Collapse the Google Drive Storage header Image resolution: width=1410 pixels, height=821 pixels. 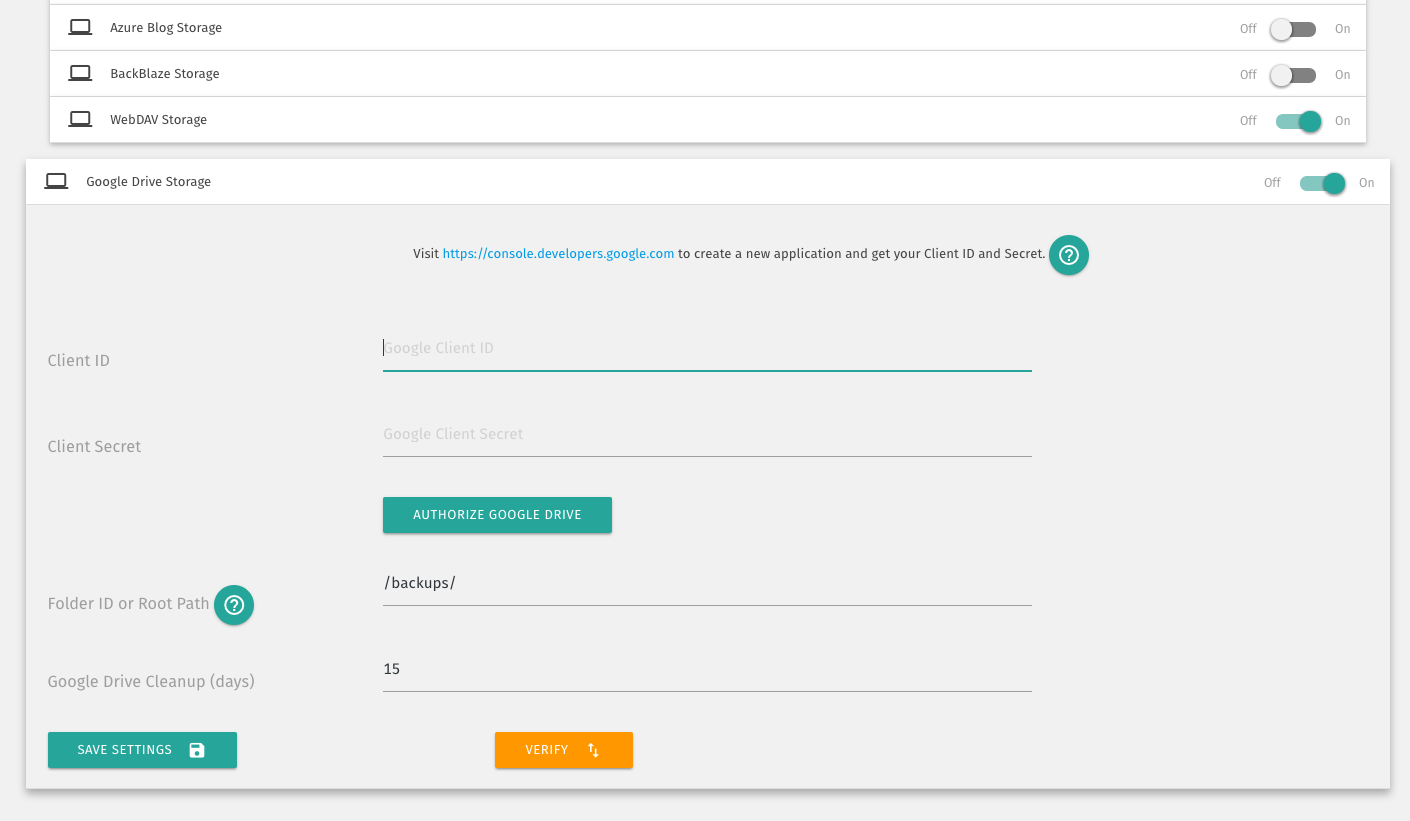708,182
